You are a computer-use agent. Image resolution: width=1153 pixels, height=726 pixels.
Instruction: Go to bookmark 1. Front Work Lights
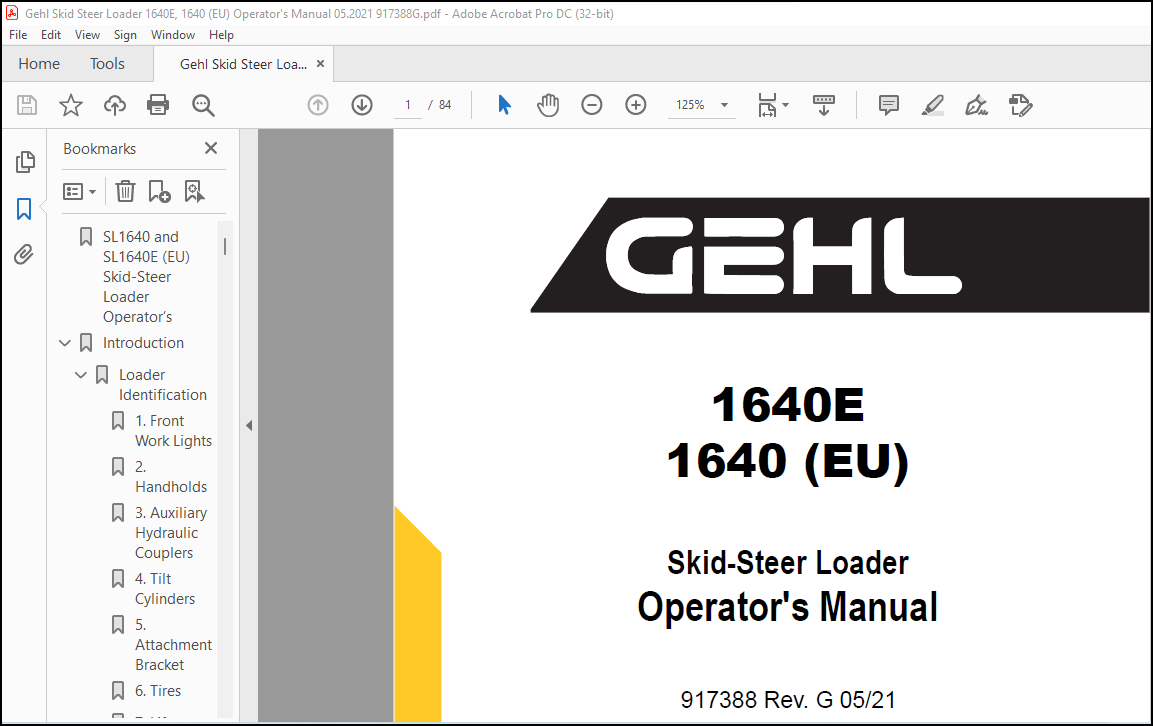pos(174,431)
